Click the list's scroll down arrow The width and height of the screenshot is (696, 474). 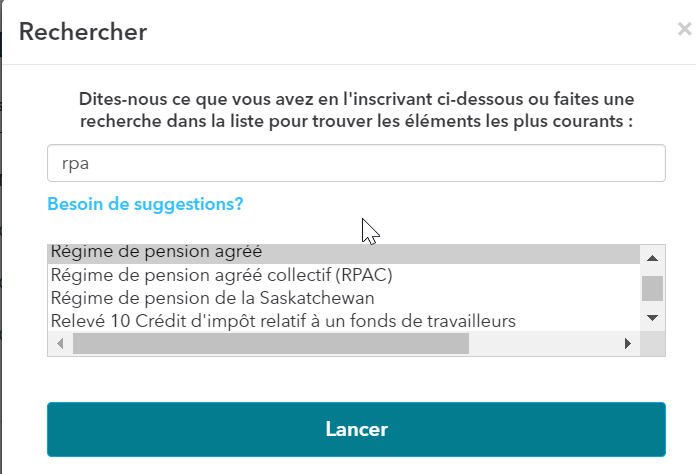click(x=652, y=318)
